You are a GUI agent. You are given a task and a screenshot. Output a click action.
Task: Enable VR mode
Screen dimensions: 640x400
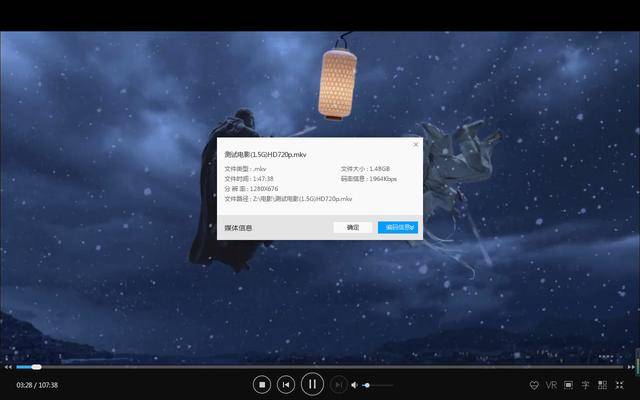coord(551,385)
